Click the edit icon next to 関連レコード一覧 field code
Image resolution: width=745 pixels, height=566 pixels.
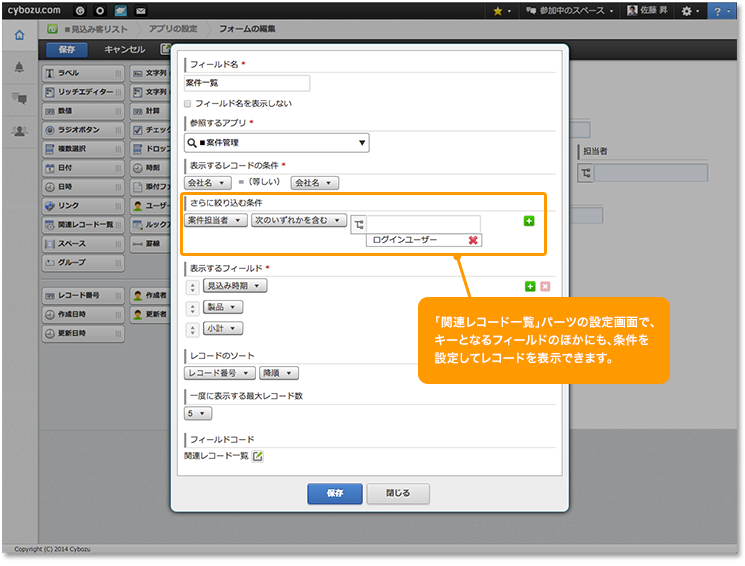pyautogui.click(x=257, y=457)
